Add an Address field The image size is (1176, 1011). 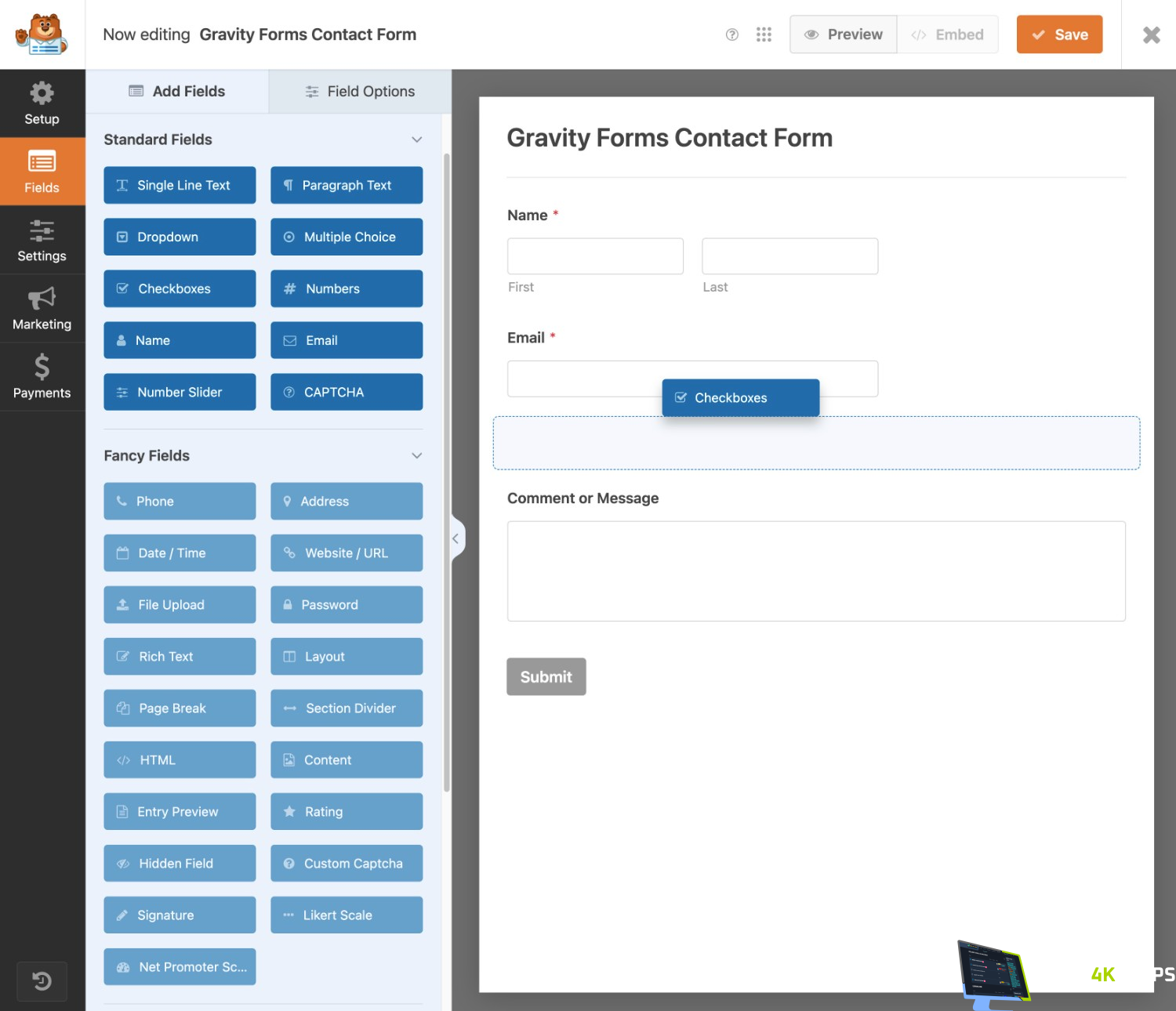coord(347,502)
